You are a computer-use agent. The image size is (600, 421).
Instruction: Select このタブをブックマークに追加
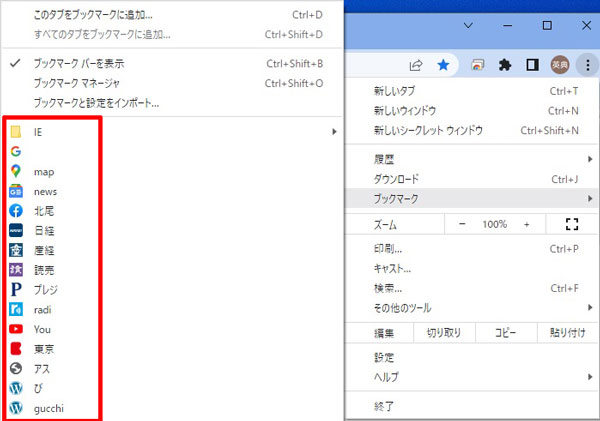click(171, 15)
